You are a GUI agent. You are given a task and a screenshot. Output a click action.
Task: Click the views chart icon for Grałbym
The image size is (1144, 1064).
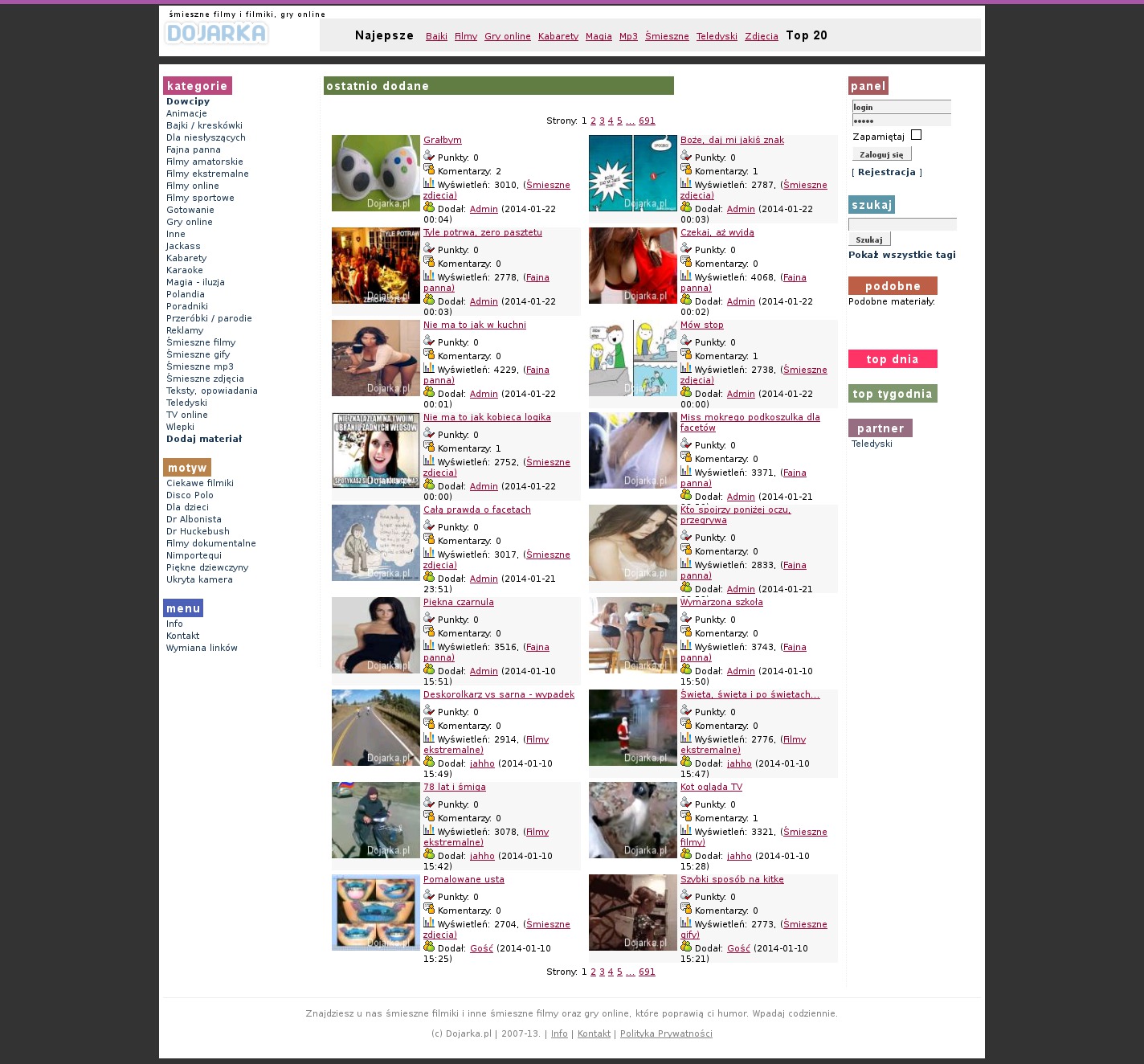point(429,183)
